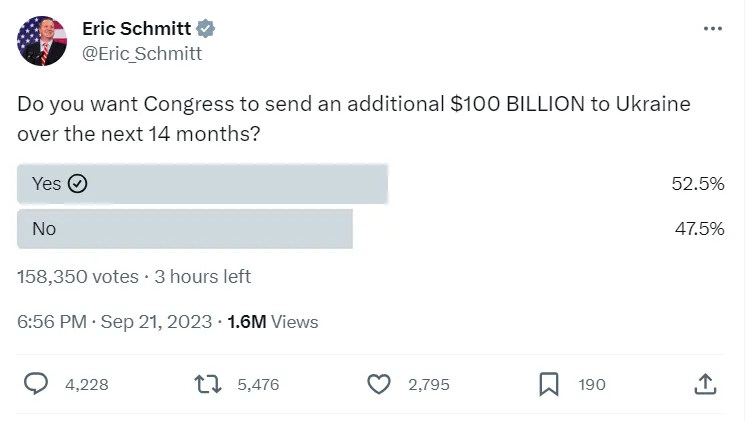Click the share upload icon
The height and width of the screenshot is (421, 747).
(x=704, y=384)
